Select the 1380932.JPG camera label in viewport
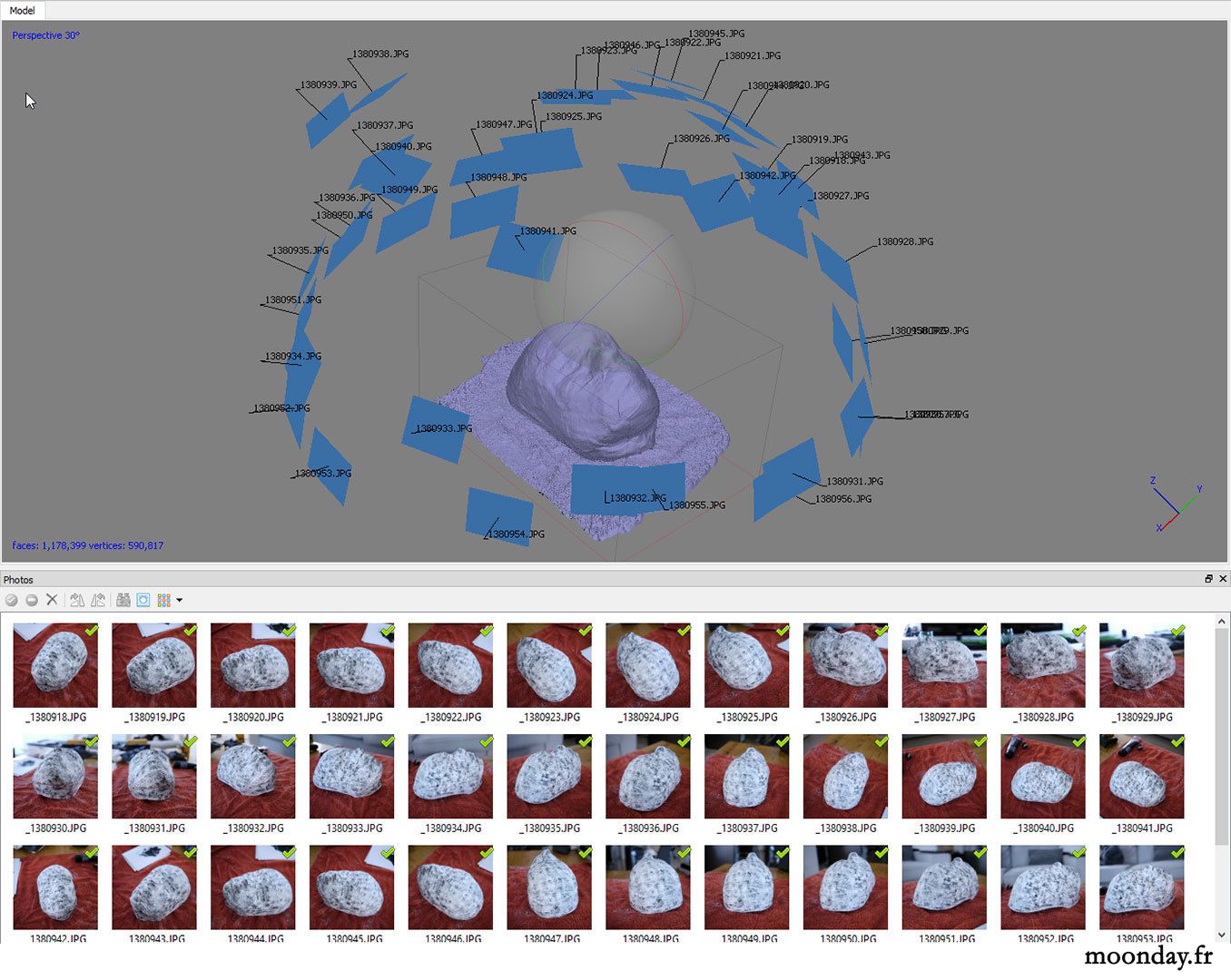 pyautogui.click(x=637, y=497)
